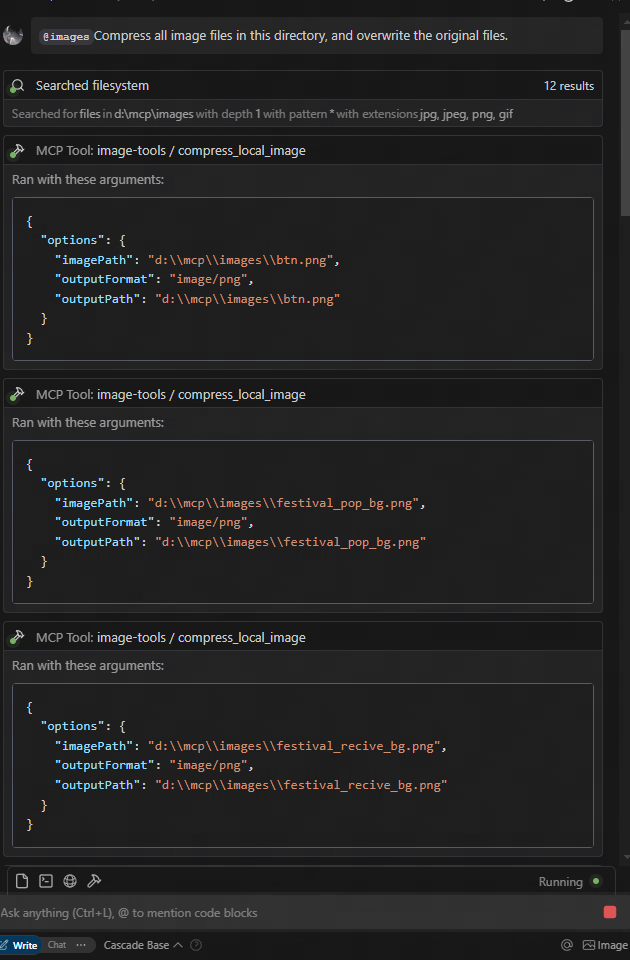Image resolution: width=630 pixels, height=960 pixels.
Task: Collapse the festival_pop_bg.png tool call header
Action: pos(302,394)
